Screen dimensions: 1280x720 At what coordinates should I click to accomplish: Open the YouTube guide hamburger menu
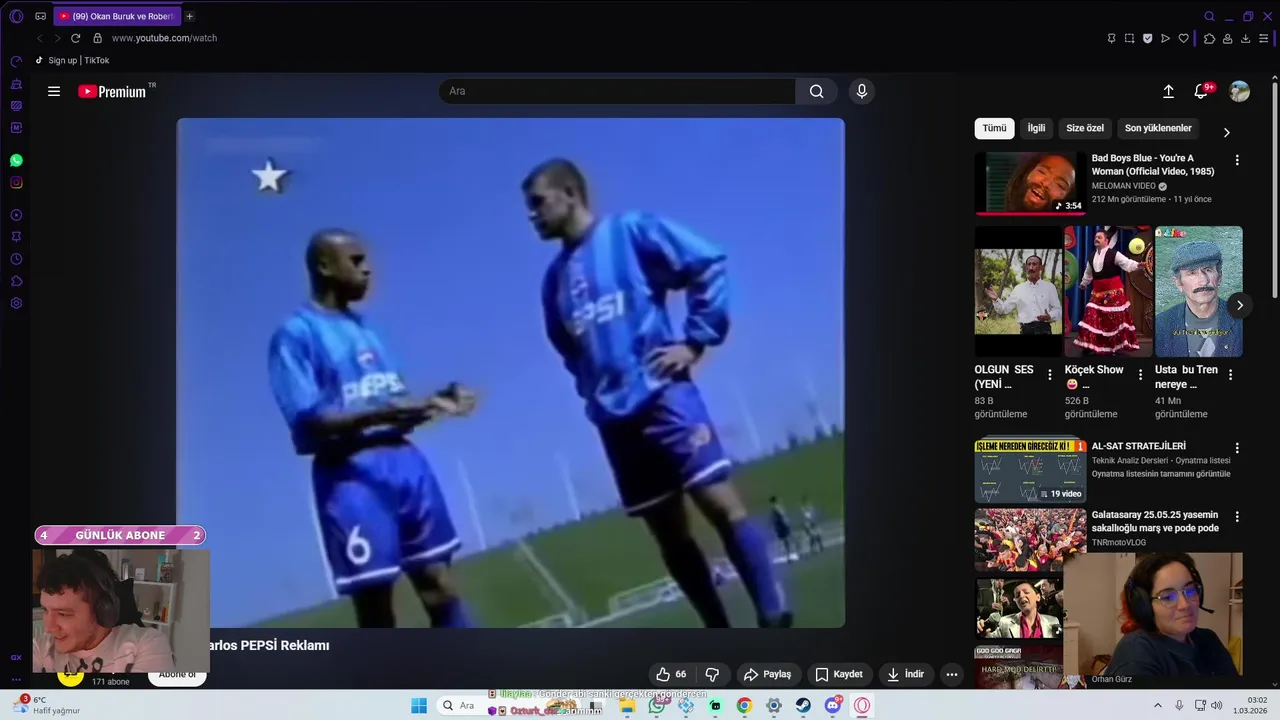coord(54,91)
